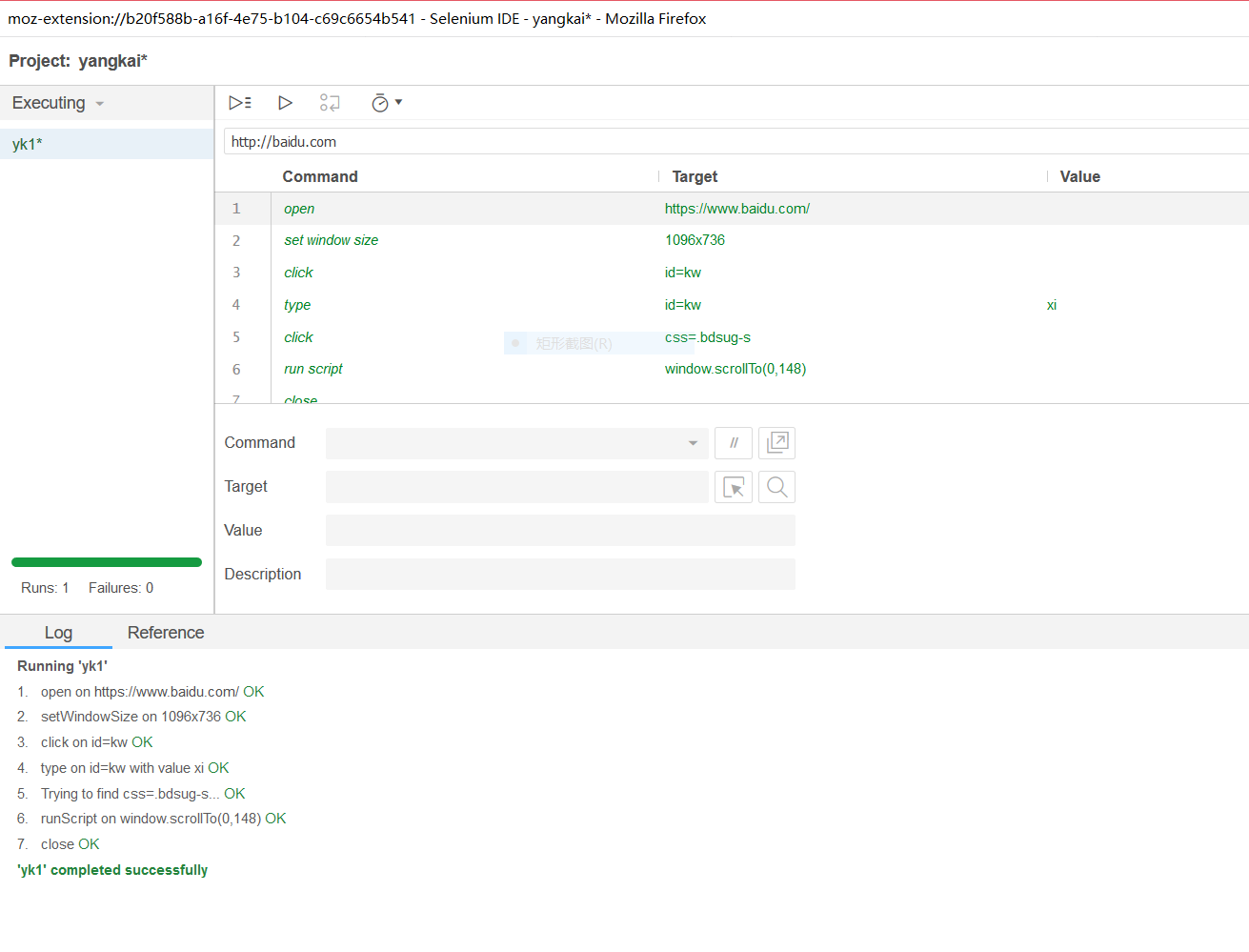Click the Command column header
This screenshot has height=952, width=1249.
click(x=320, y=176)
